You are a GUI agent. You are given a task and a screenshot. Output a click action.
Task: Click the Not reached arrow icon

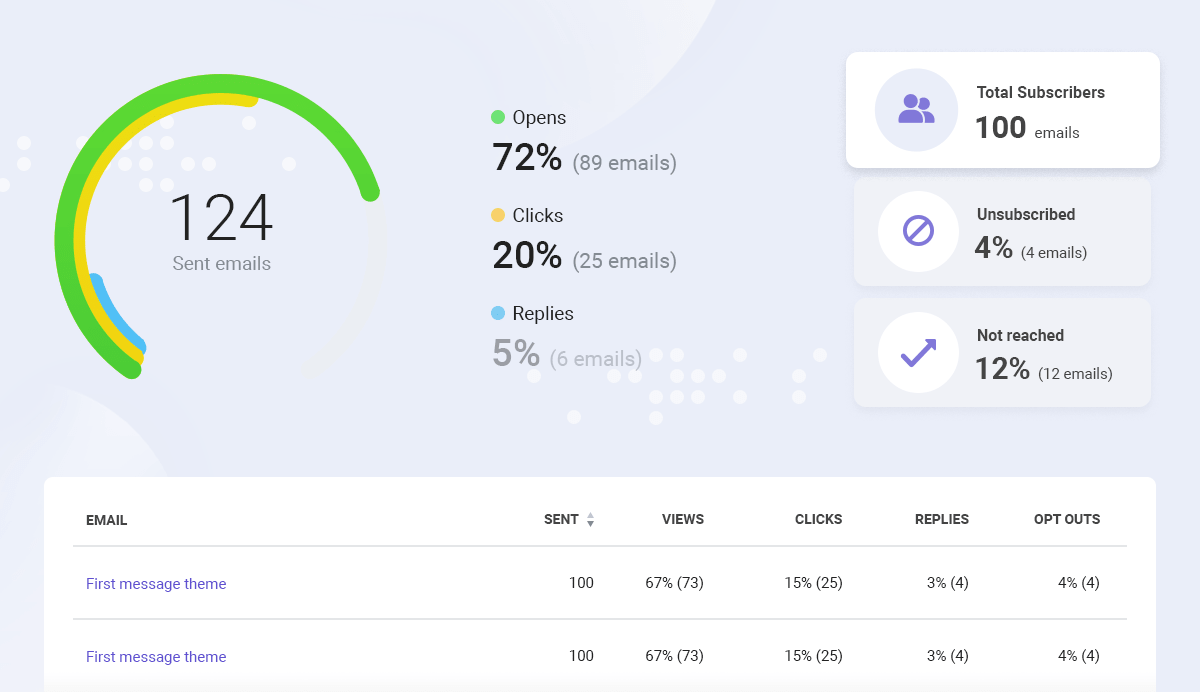916,352
